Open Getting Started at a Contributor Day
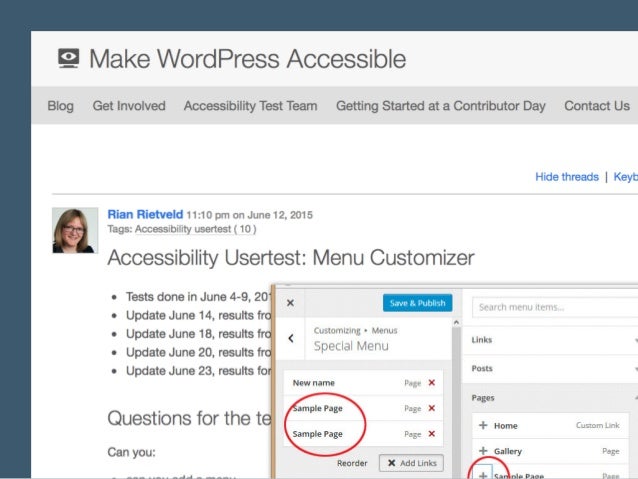This screenshot has width=638, height=479. click(x=441, y=106)
